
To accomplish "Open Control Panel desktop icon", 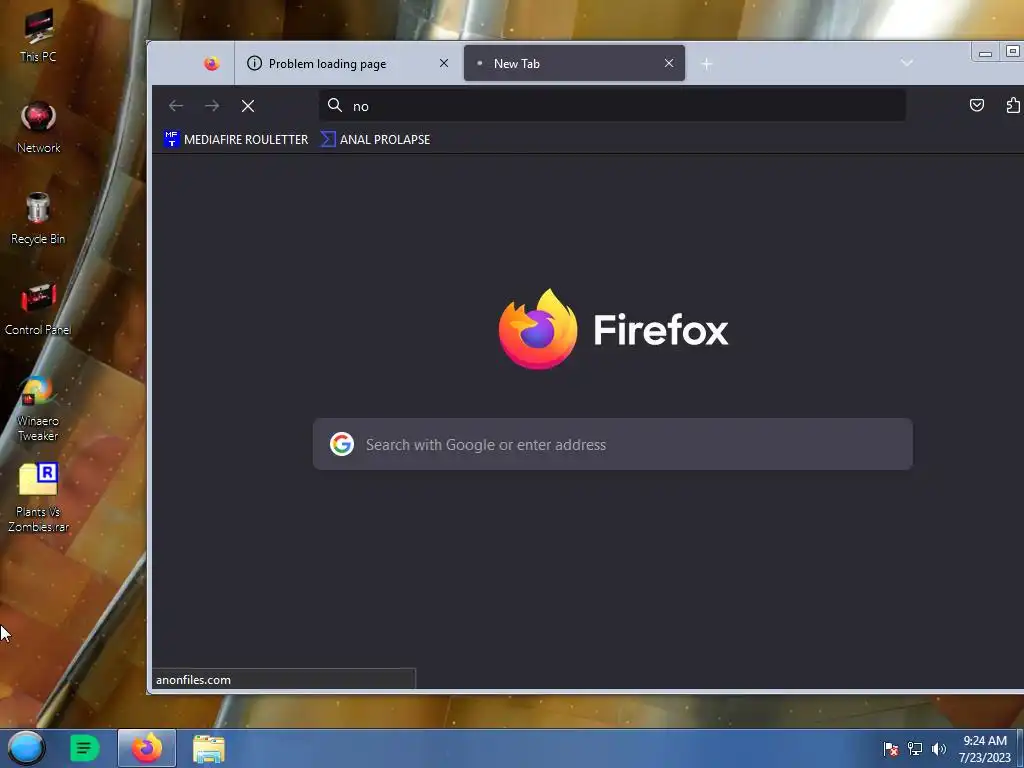I will coord(38,310).
